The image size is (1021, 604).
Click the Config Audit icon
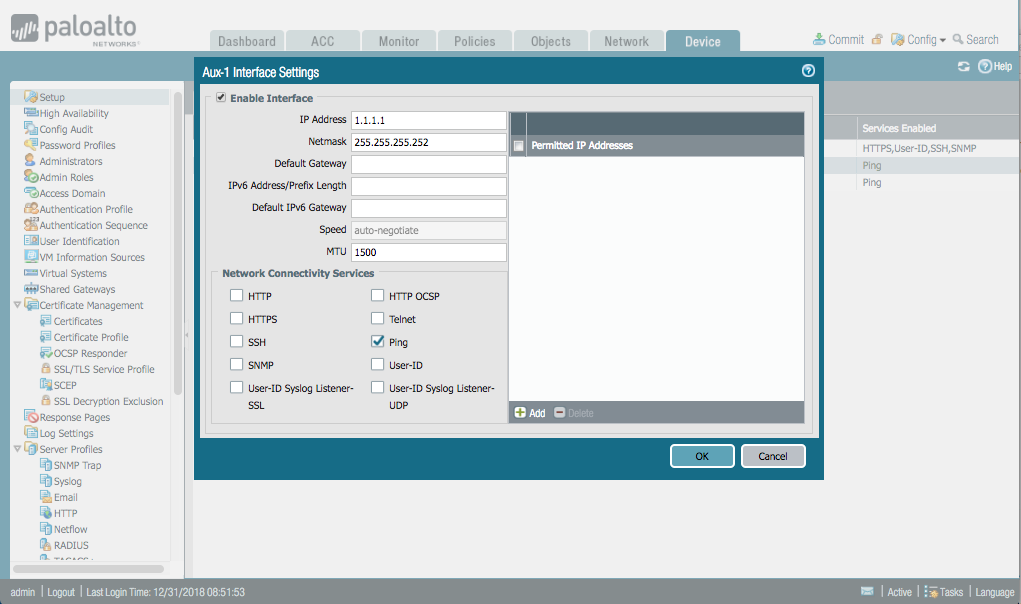point(31,128)
